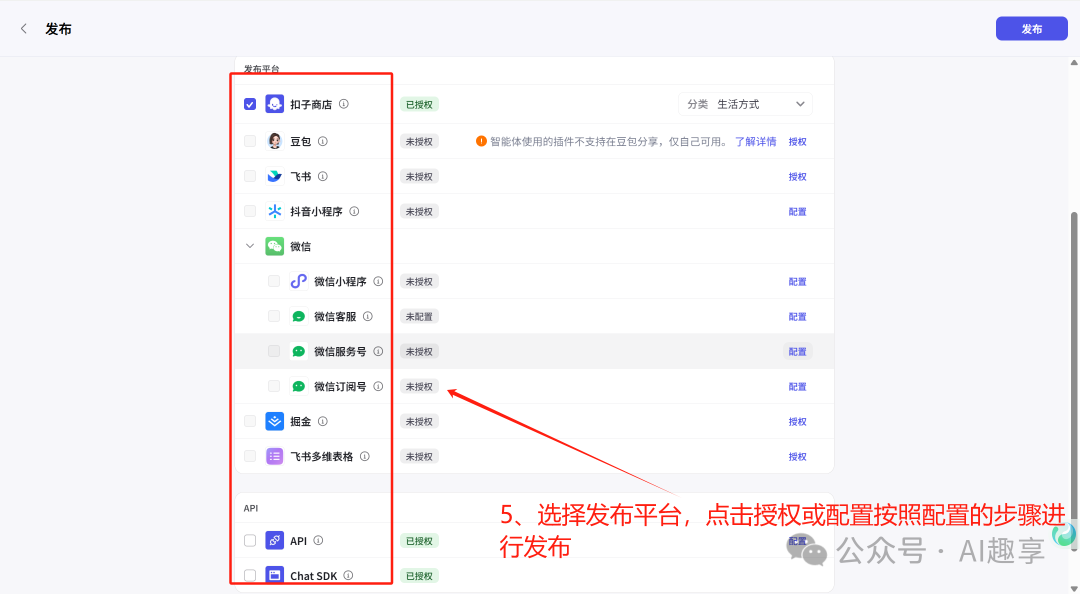The image size is (1080, 594).
Task: Check the 微信客服 checkbox
Action: (274, 316)
